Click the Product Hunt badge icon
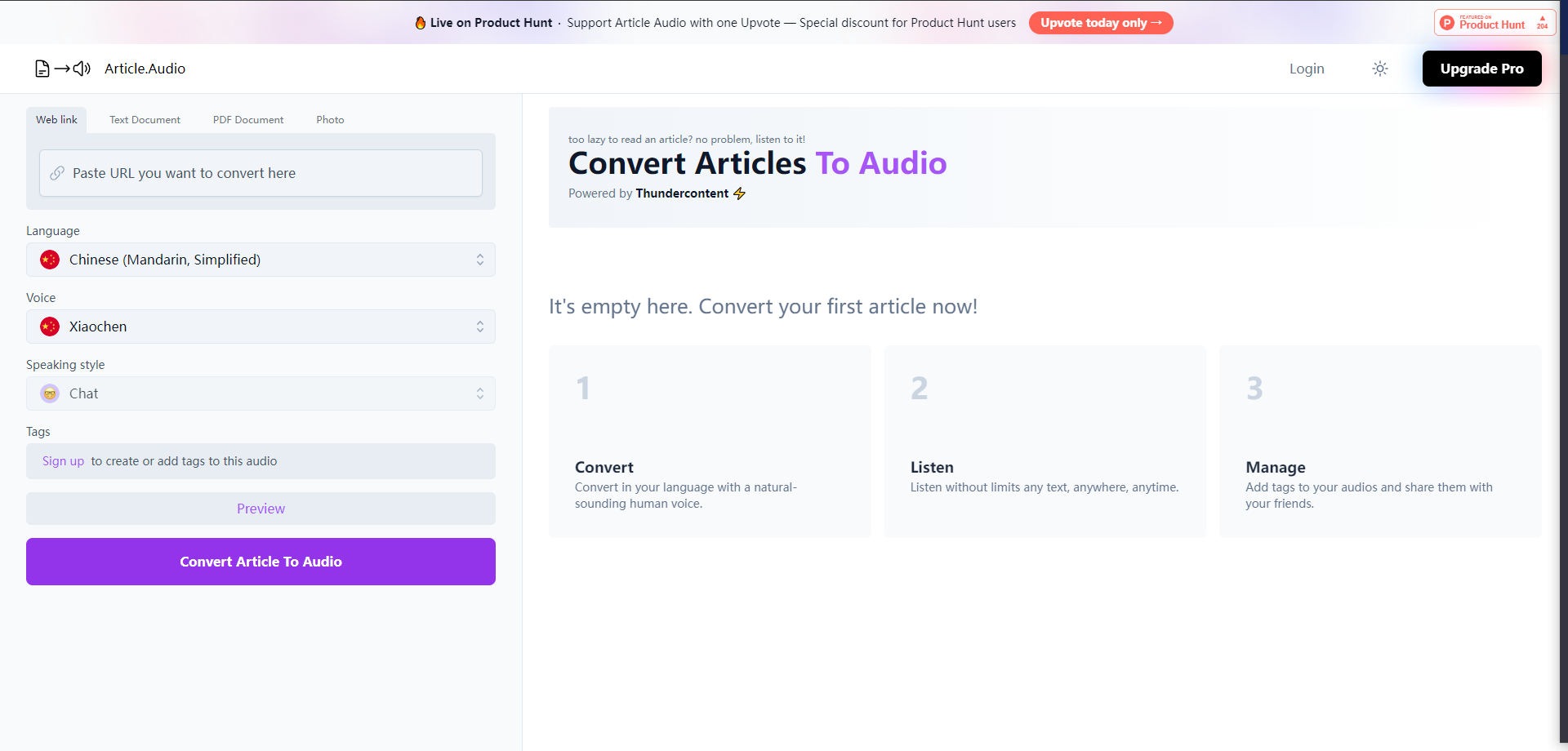This screenshot has width=1568, height=751. [x=1446, y=22]
